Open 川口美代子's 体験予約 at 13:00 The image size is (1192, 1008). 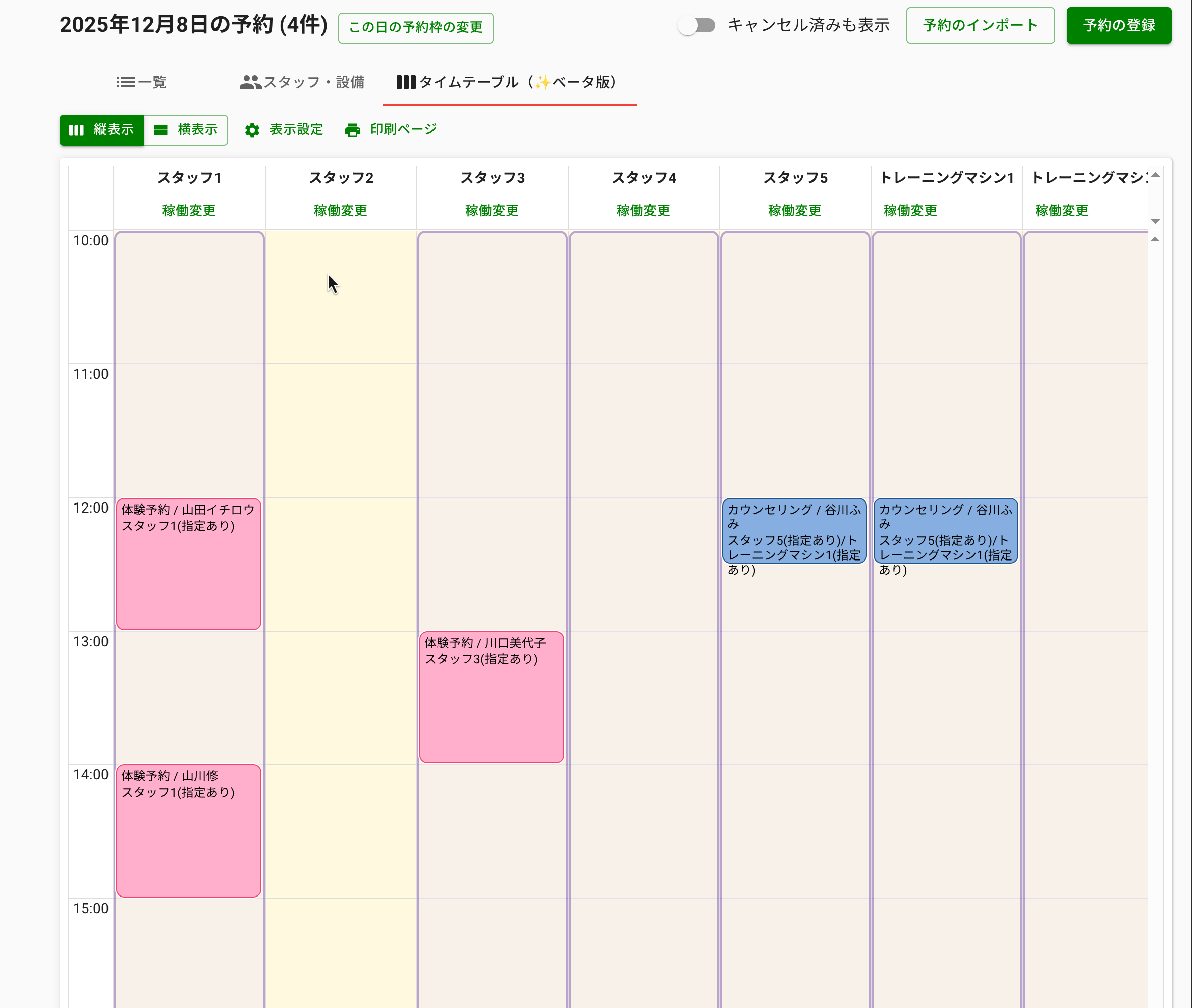click(x=491, y=697)
